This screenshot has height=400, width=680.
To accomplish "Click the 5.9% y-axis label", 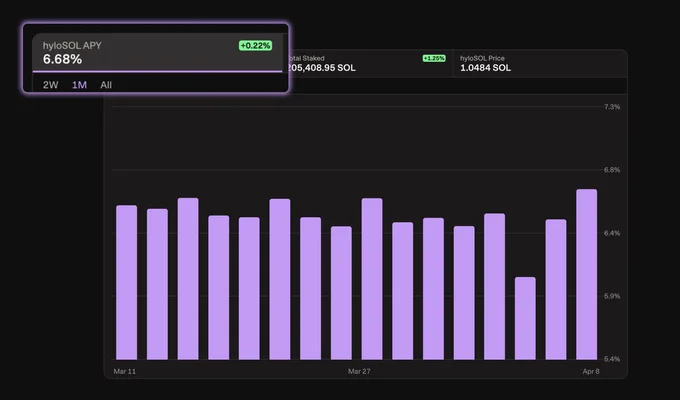I will click(612, 296).
